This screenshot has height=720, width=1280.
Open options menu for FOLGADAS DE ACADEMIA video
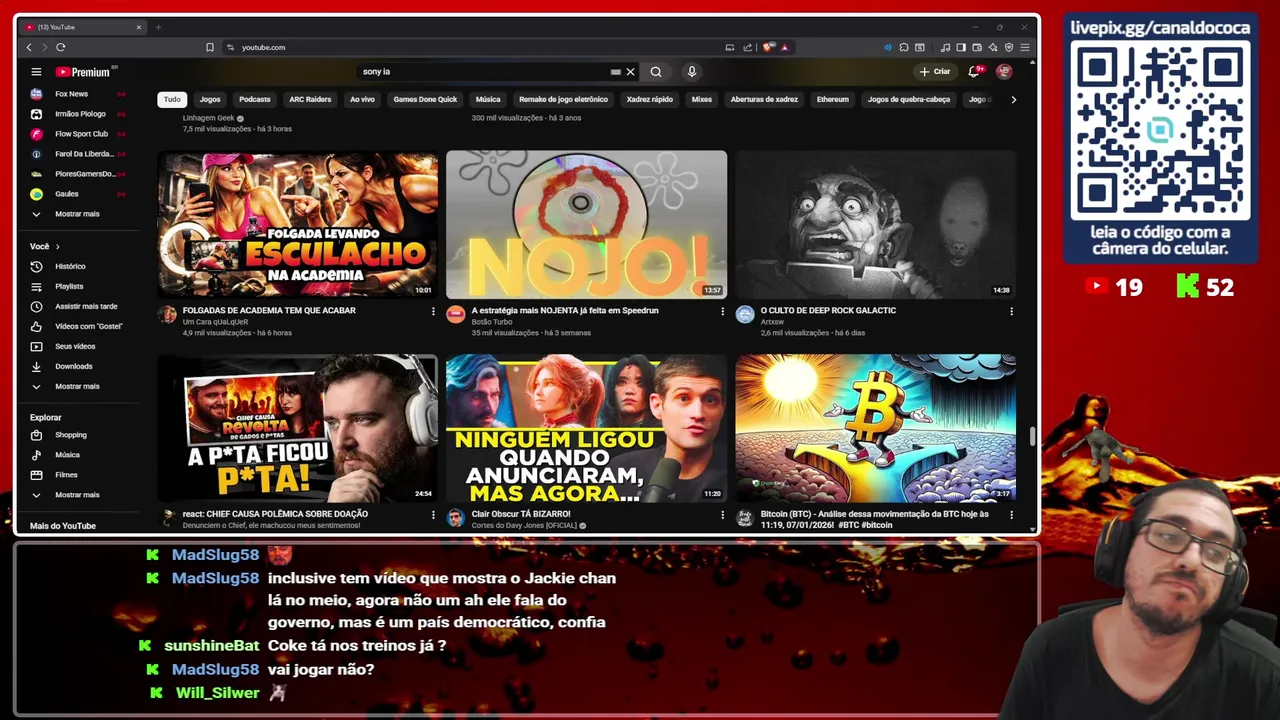coord(433,311)
